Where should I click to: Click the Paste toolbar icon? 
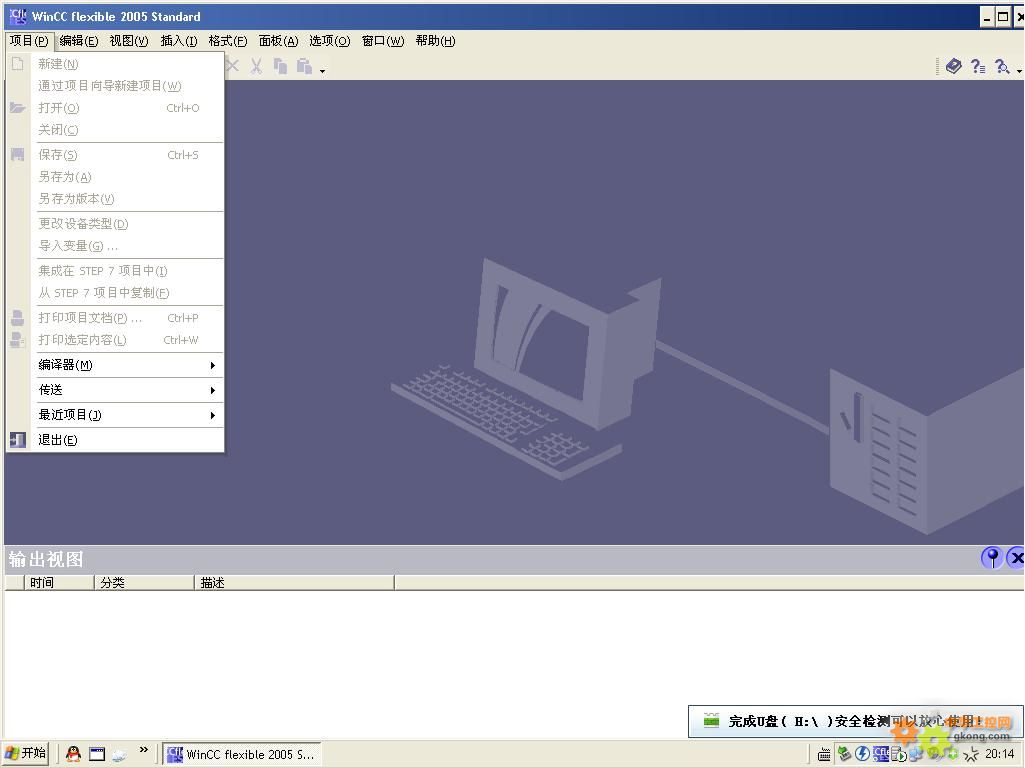[305, 65]
